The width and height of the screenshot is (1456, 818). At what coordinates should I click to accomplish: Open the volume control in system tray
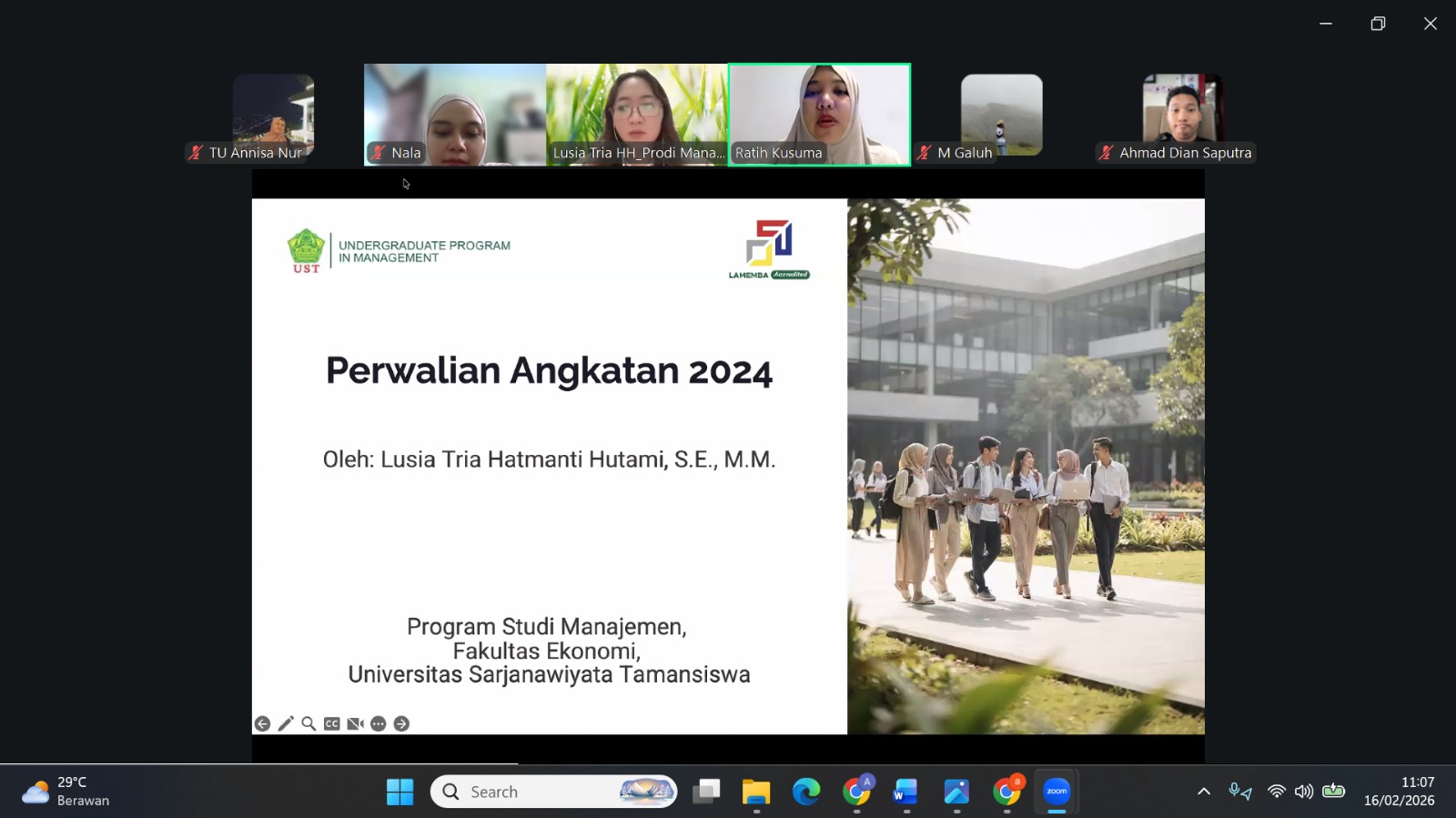[1304, 792]
